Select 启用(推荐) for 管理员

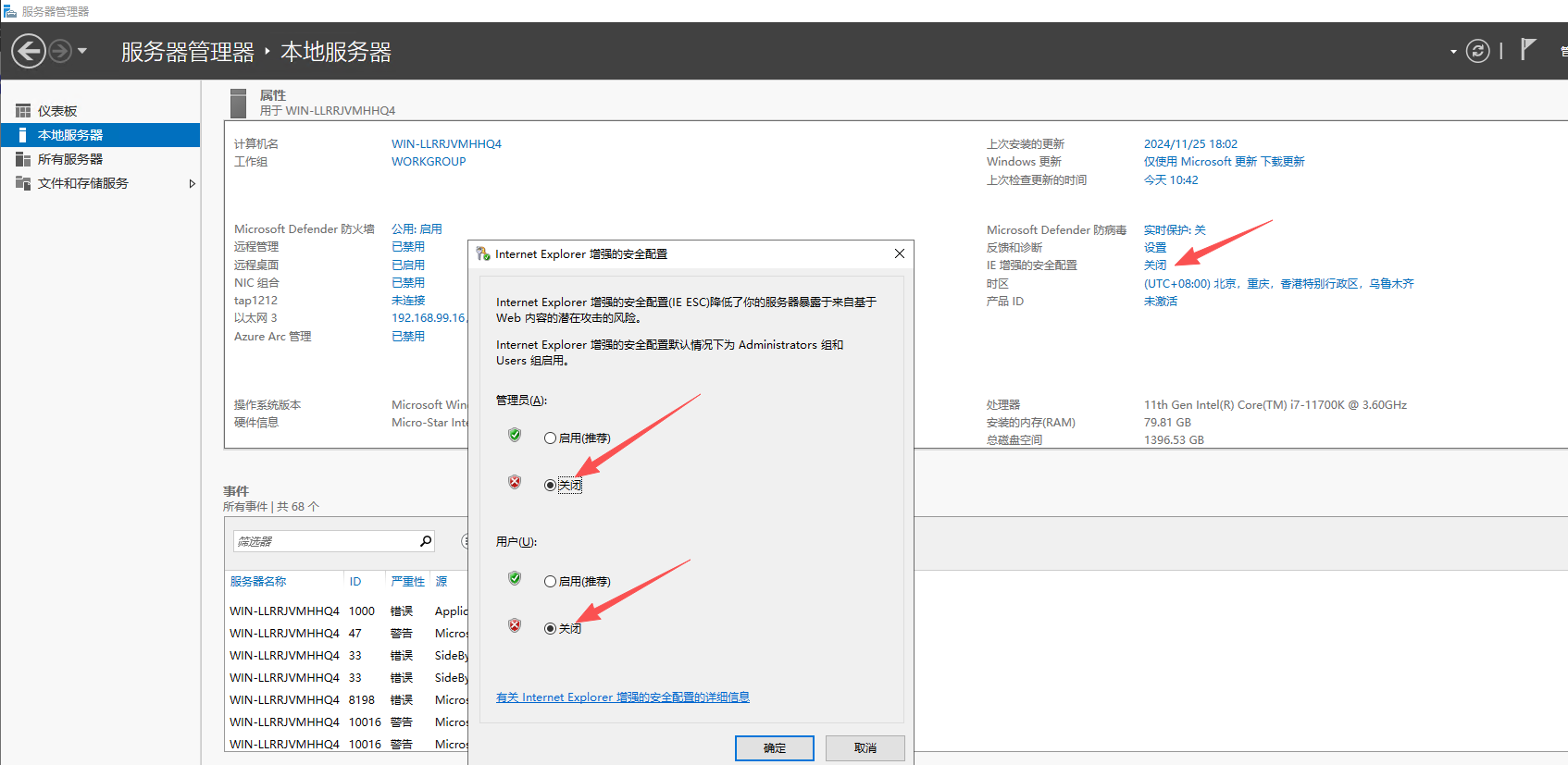pyautogui.click(x=551, y=438)
